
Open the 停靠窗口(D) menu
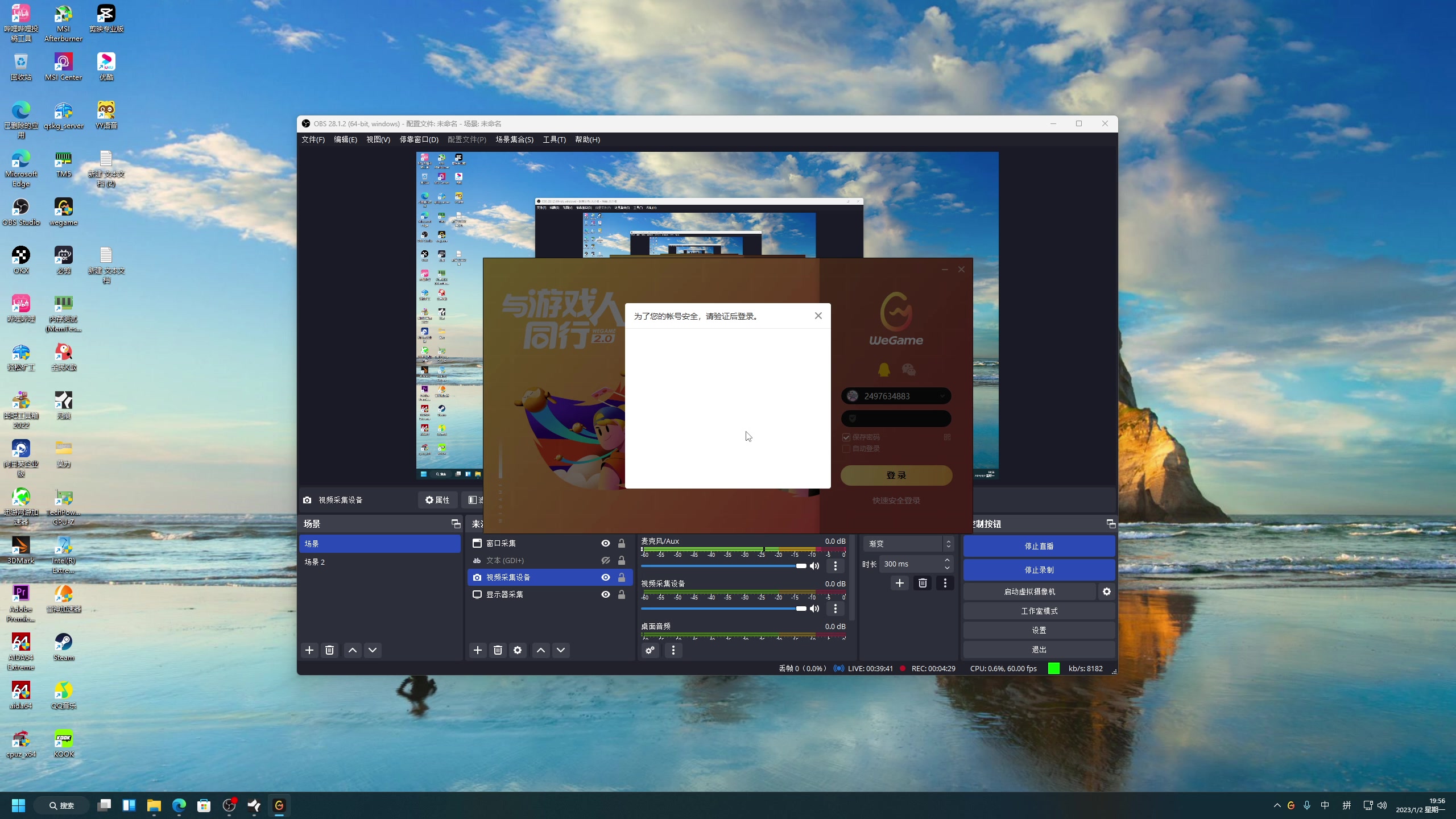point(419,139)
